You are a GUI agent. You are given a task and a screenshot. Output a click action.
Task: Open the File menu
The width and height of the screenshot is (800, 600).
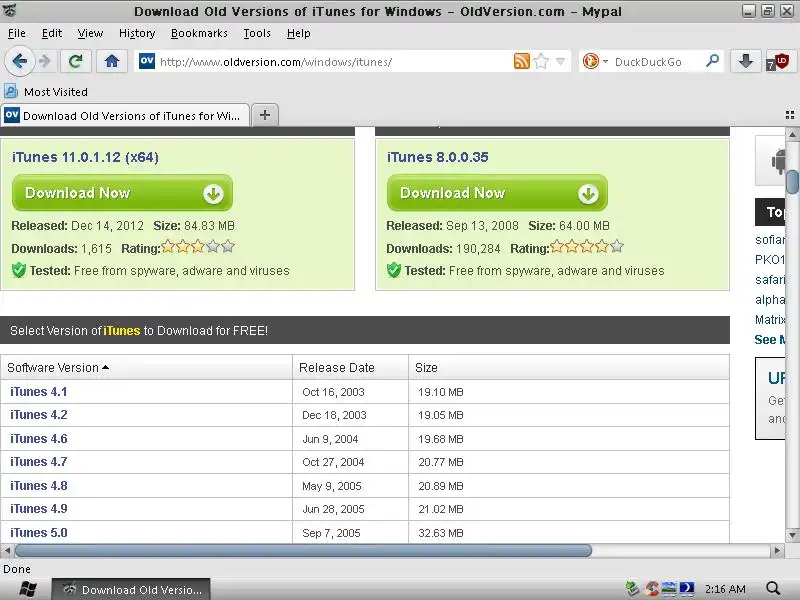17,33
